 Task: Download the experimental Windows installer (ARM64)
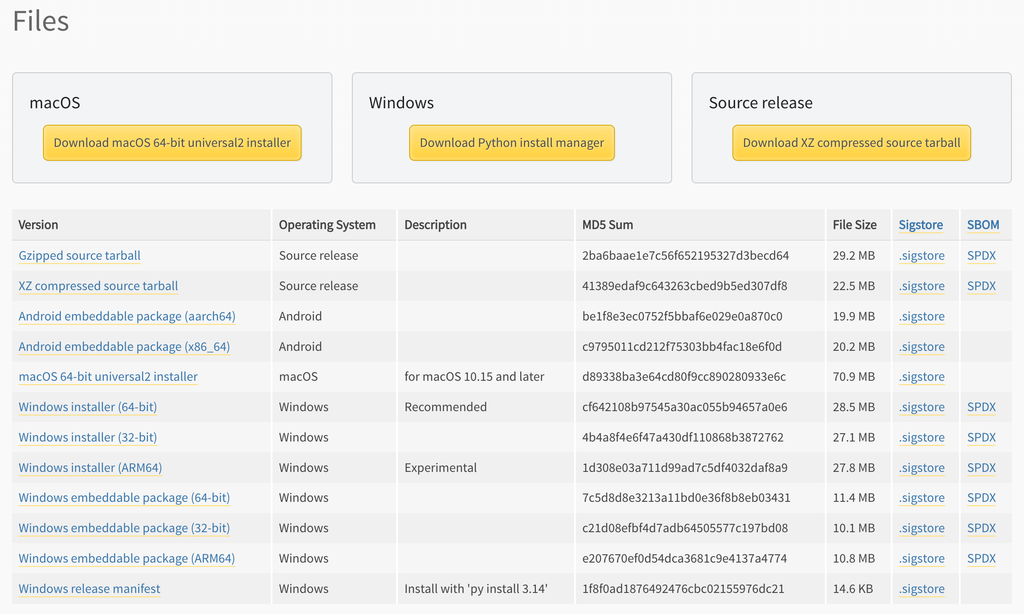click(x=89, y=467)
